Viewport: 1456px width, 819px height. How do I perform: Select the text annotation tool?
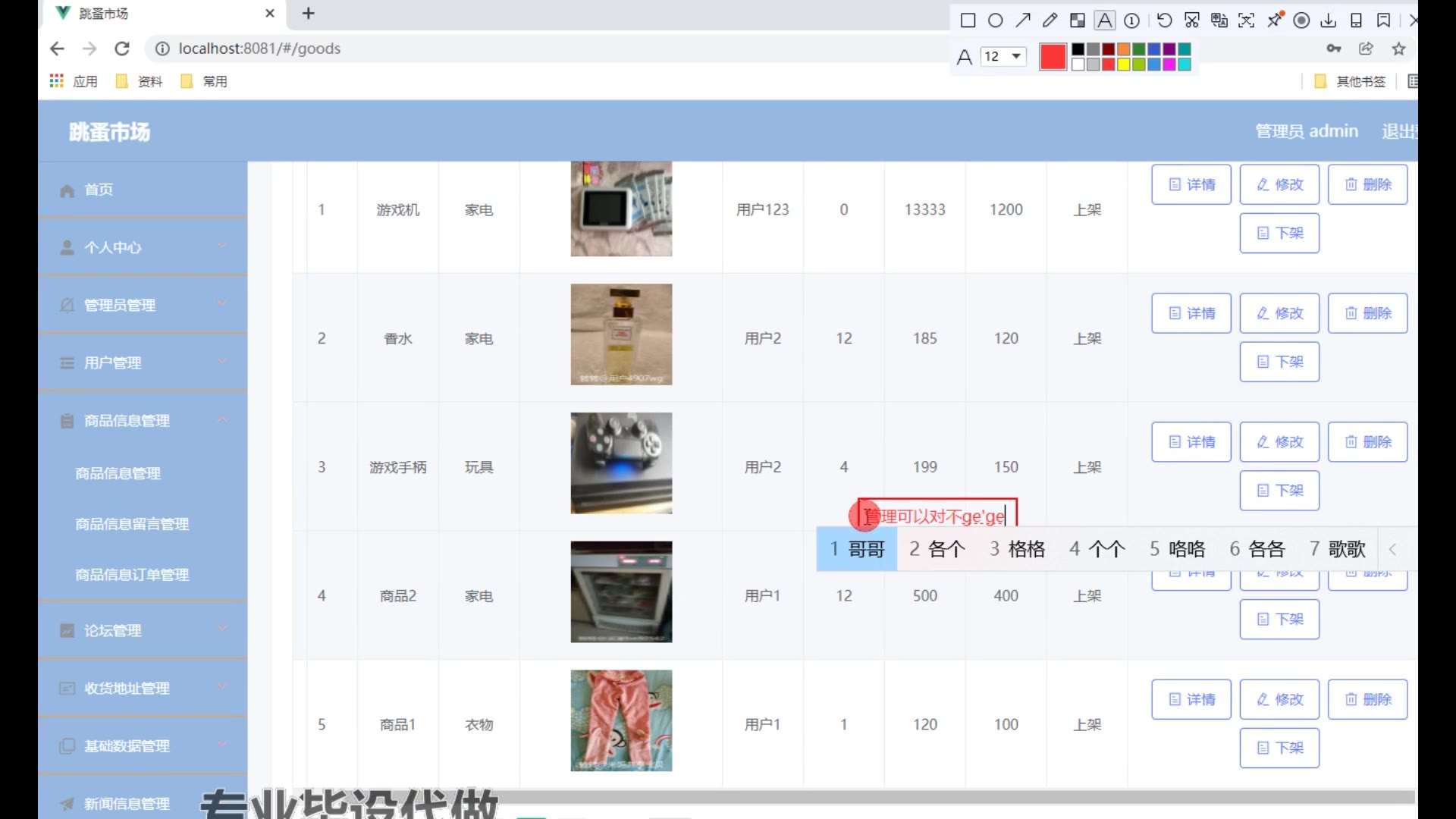[x=1105, y=20]
